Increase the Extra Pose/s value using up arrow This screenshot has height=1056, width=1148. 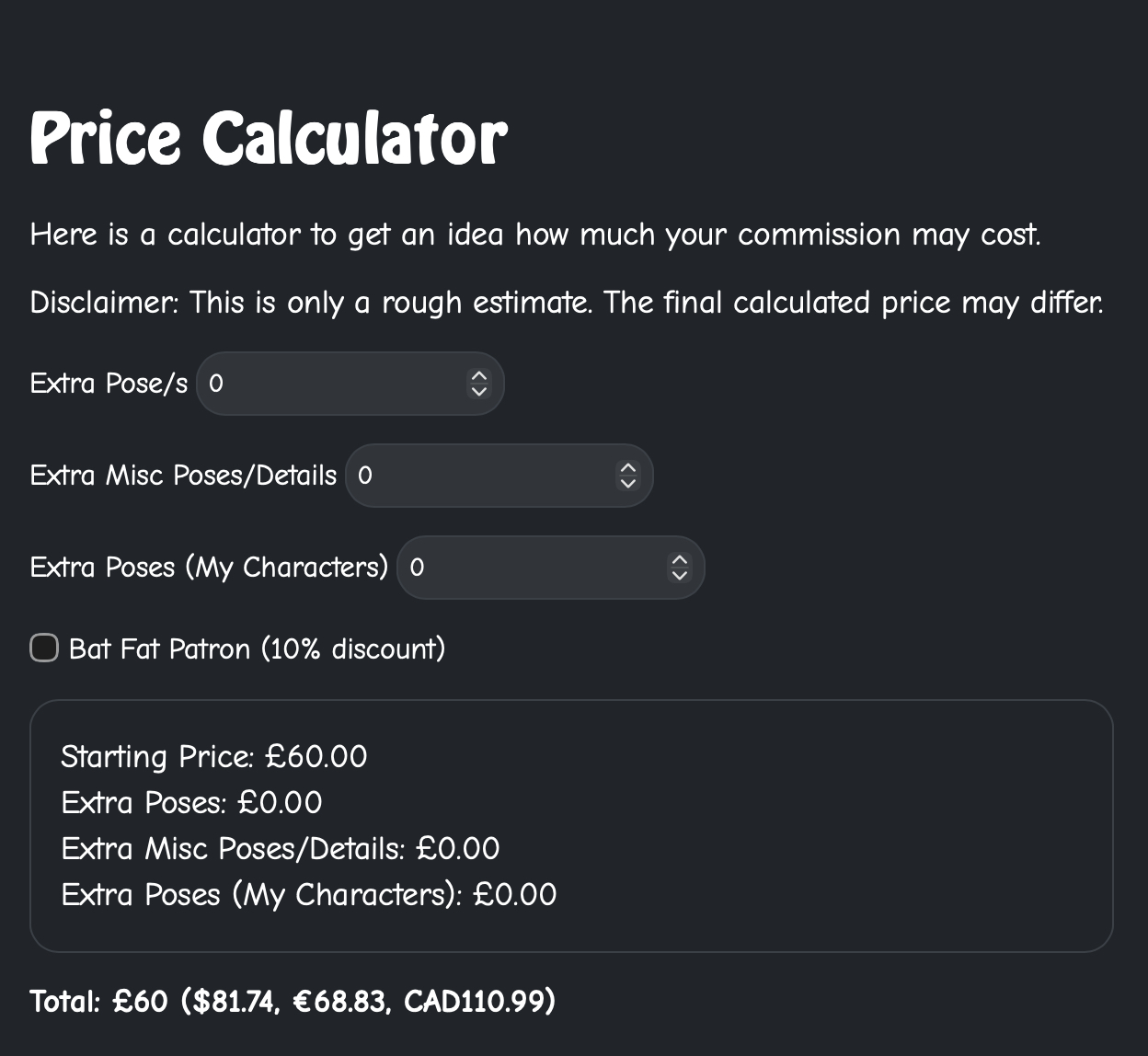point(478,376)
